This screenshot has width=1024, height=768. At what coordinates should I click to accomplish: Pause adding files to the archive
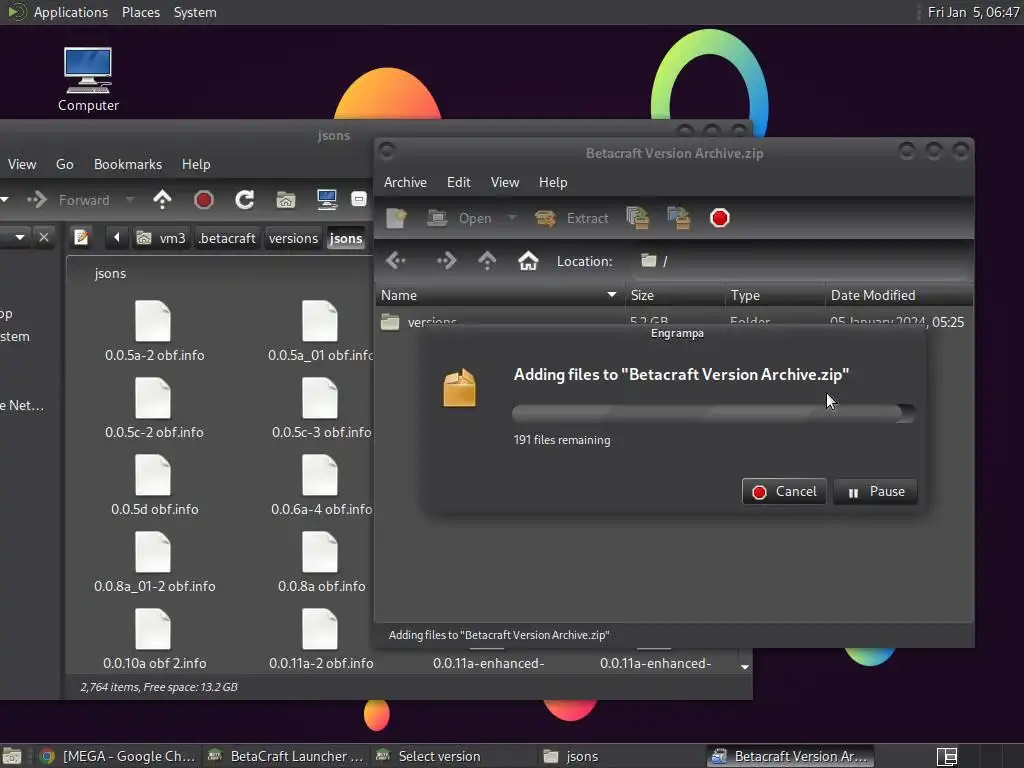pyautogui.click(x=875, y=491)
